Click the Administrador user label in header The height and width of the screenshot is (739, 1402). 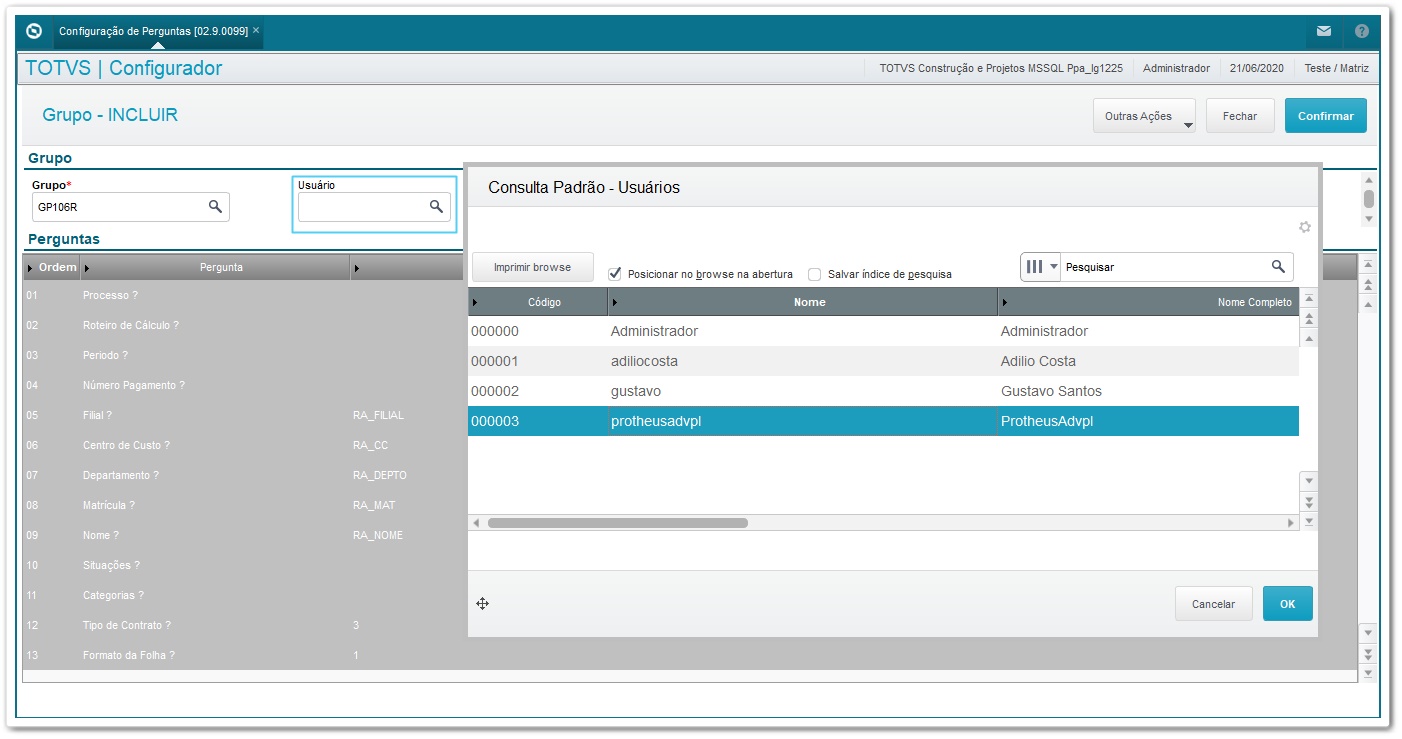(x=1176, y=68)
